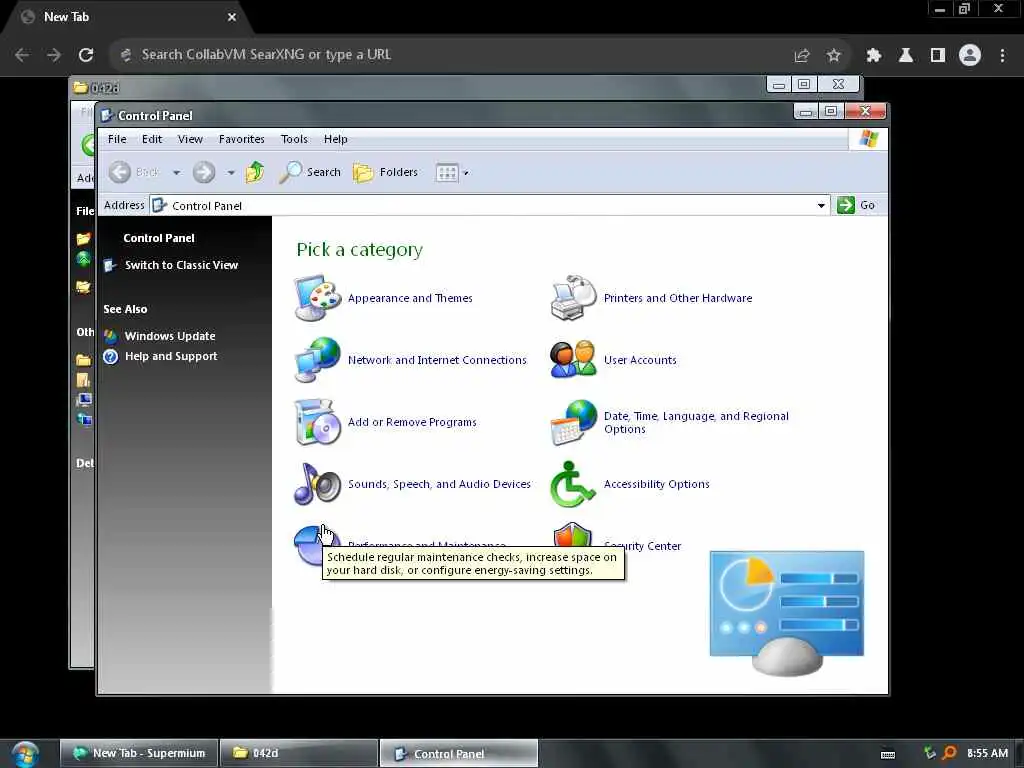This screenshot has height=768, width=1024.
Task: Expand the Address bar dropdown
Action: pyautogui.click(x=821, y=206)
